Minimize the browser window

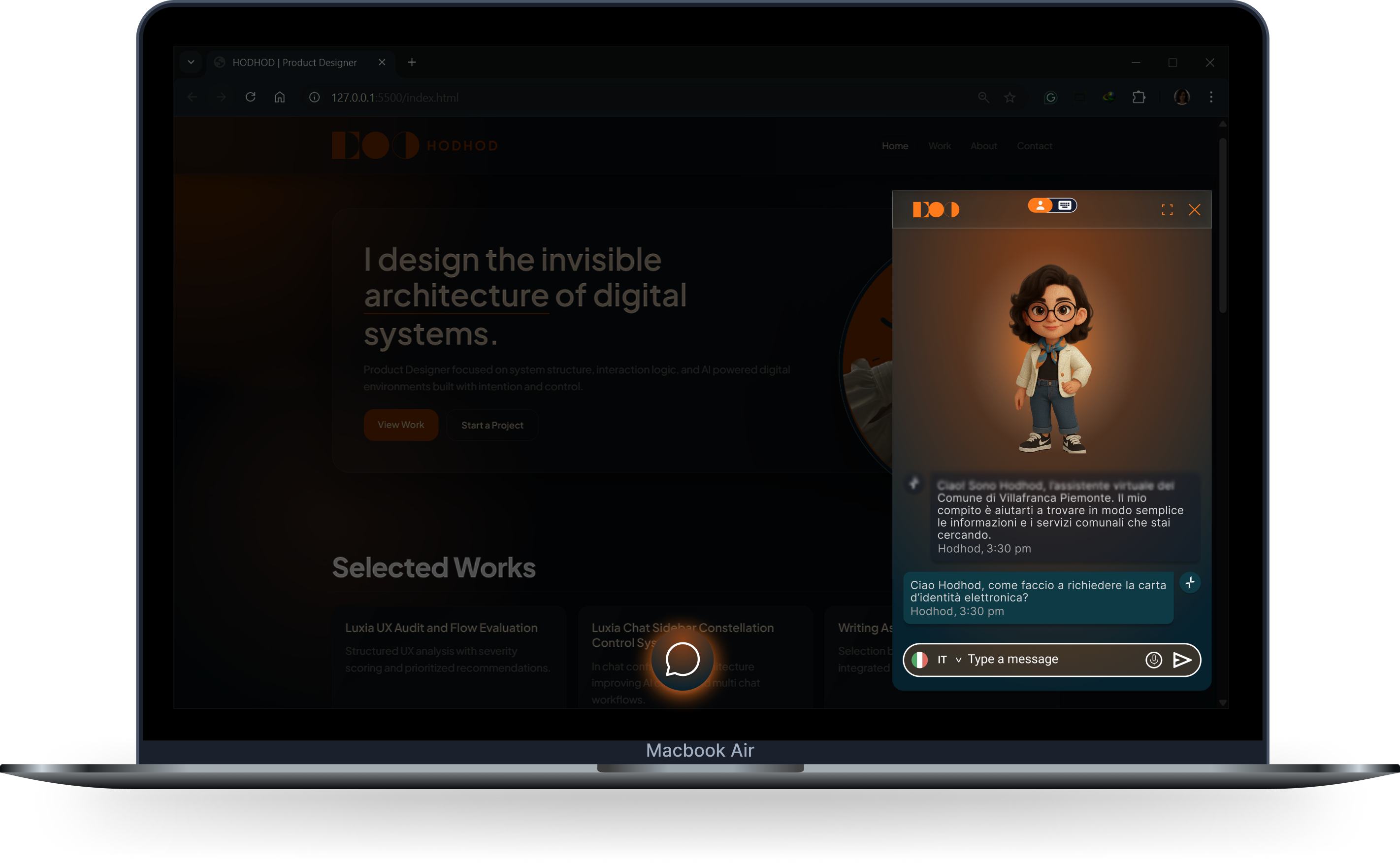(1136, 63)
